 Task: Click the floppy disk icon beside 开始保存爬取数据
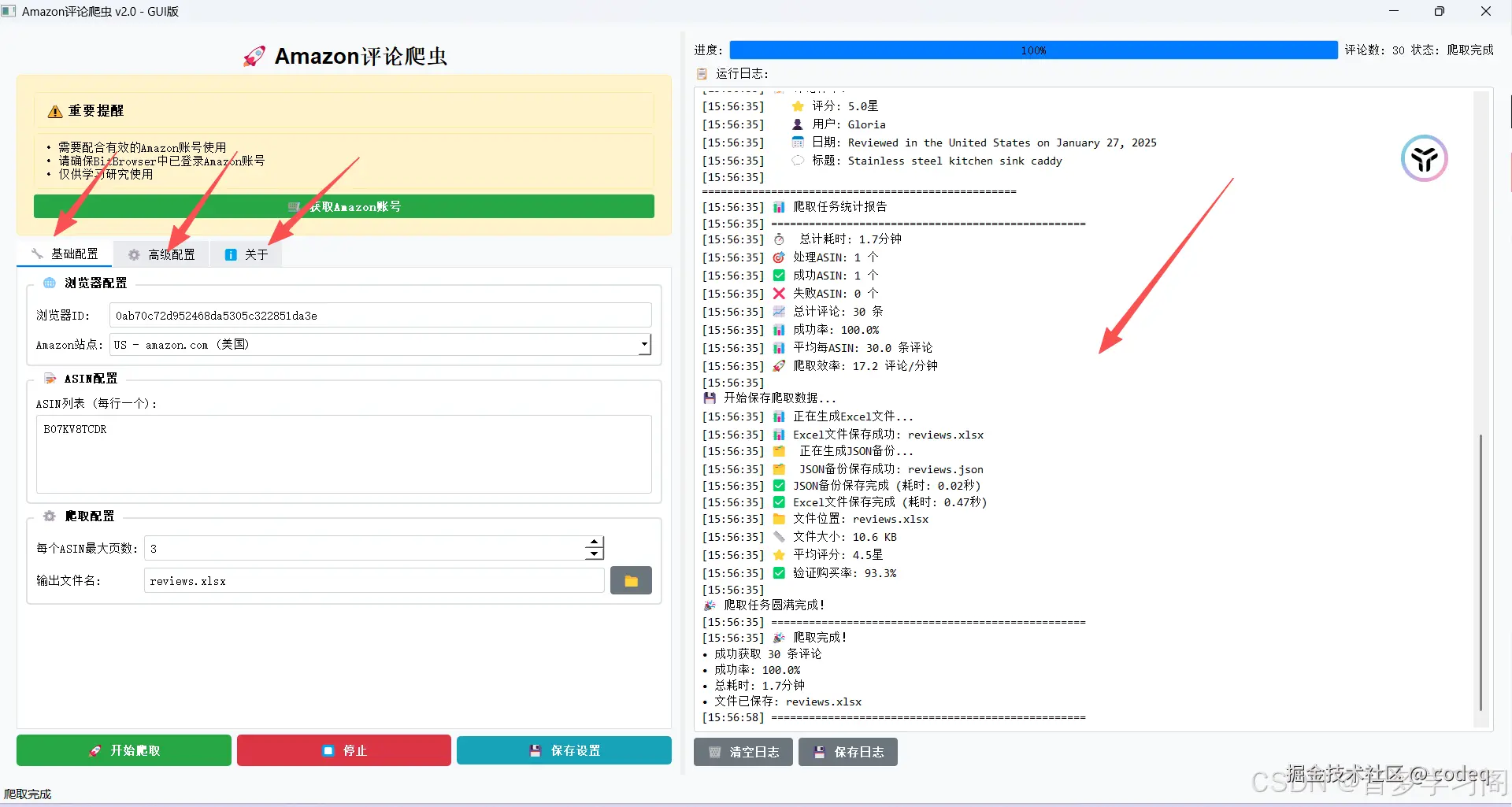[710, 398]
